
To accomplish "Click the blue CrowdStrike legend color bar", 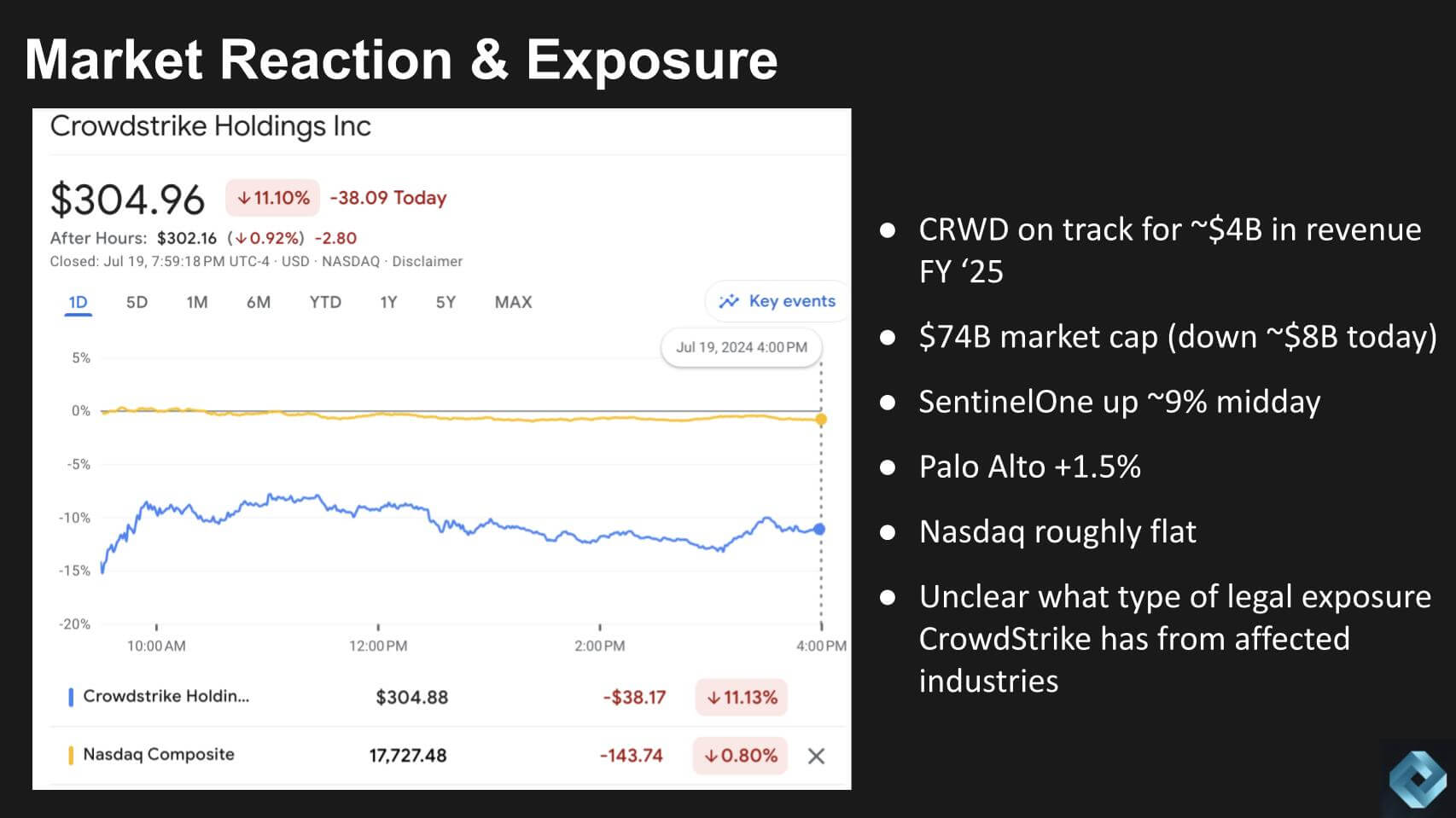I will [71, 696].
